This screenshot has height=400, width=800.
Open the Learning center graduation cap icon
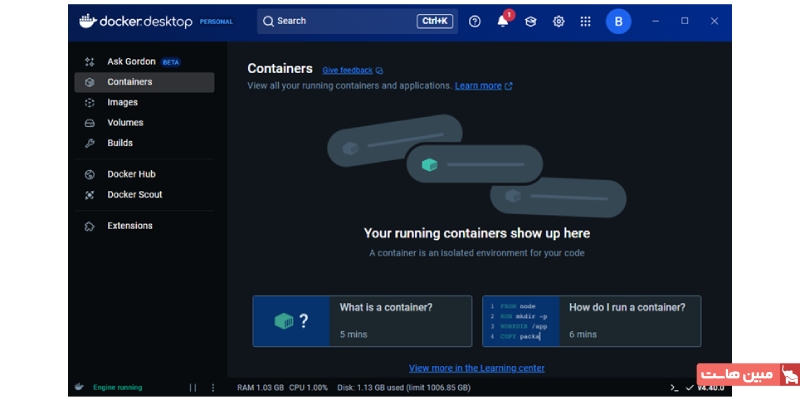point(531,21)
